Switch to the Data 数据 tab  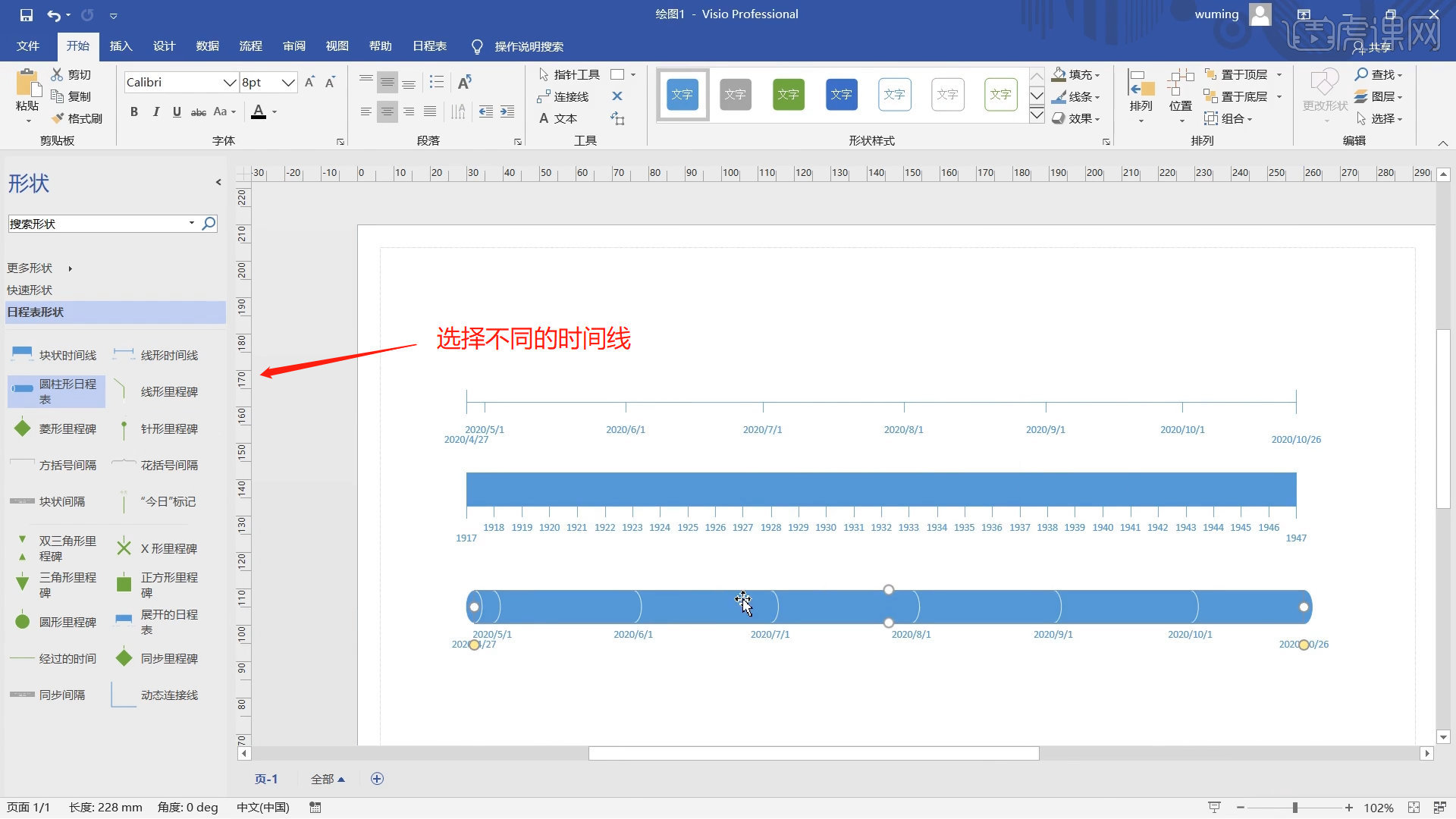point(207,45)
